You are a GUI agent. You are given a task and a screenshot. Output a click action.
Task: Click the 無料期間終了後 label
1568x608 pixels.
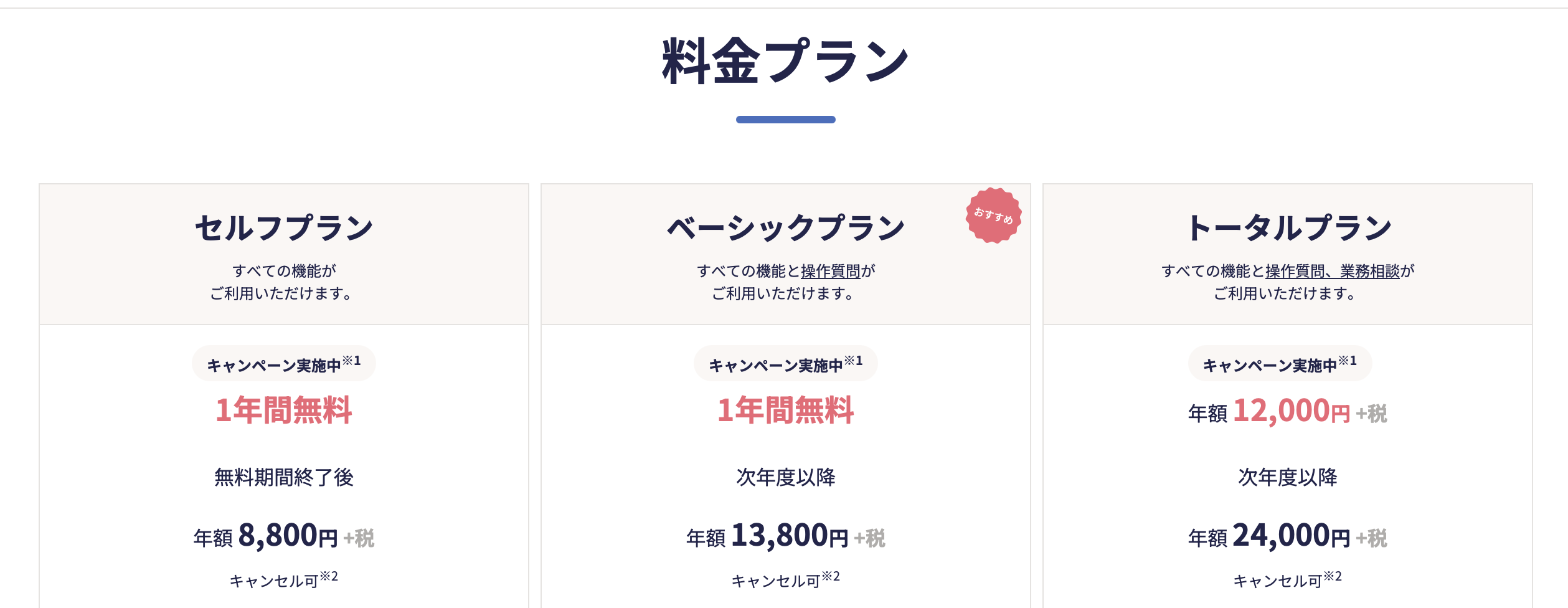tap(284, 477)
